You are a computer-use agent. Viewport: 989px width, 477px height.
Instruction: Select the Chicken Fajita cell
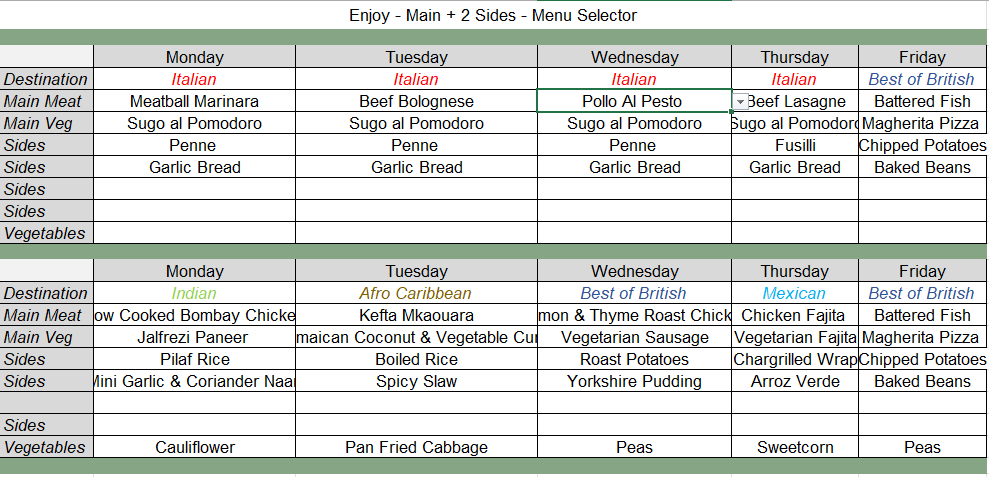click(x=794, y=315)
